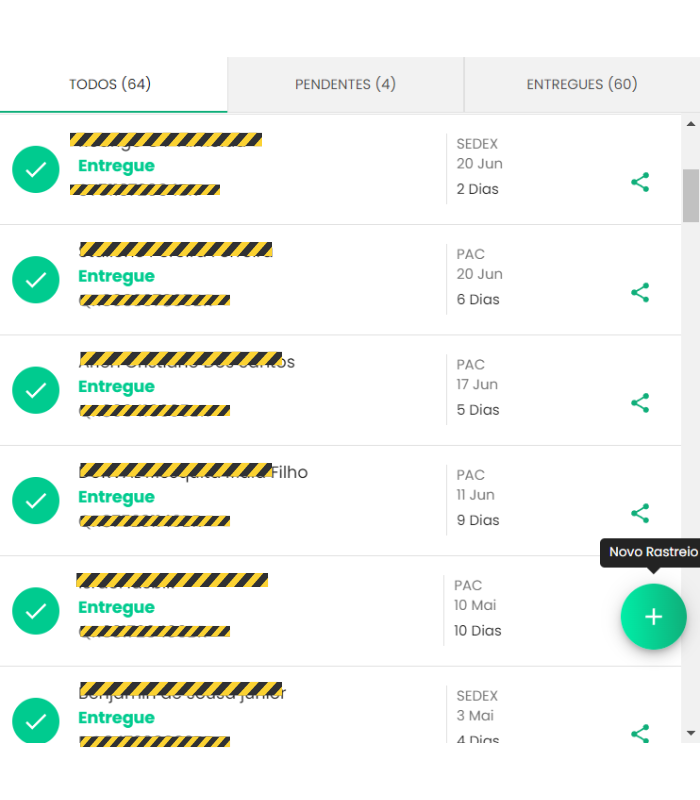The image size is (700, 800).
Task: Show the ENTREGUES (60) tab
Action: 582,84
